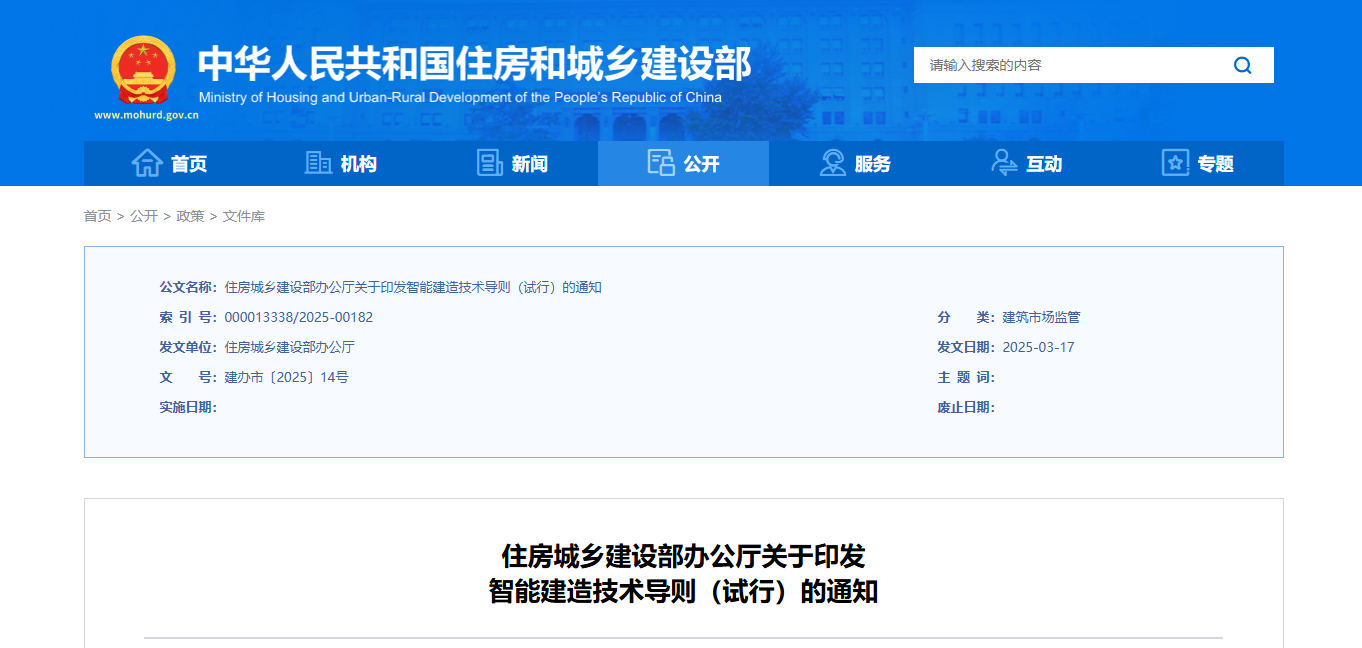Click the 实施日期 label
The width and height of the screenshot is (1362, 648).
[x=188, y=407]
